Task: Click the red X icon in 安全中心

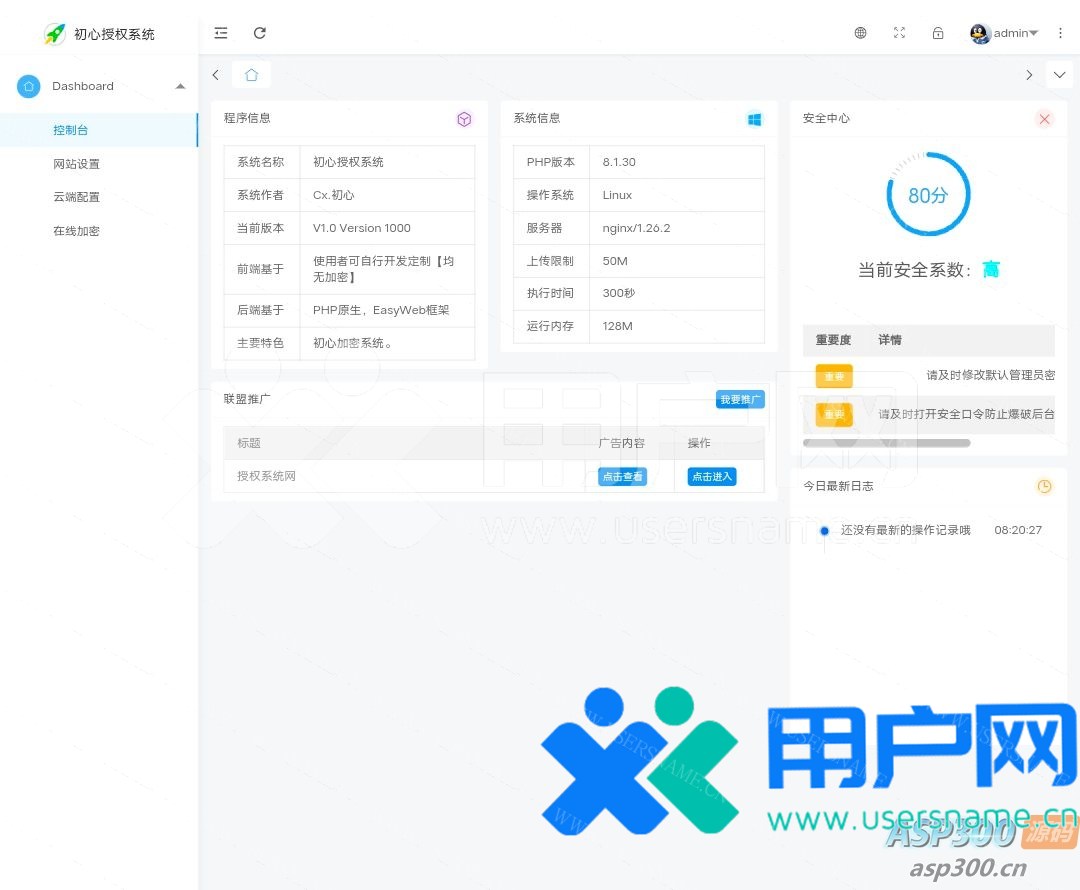Action: pyautogui.click(x=1044, y=119)
